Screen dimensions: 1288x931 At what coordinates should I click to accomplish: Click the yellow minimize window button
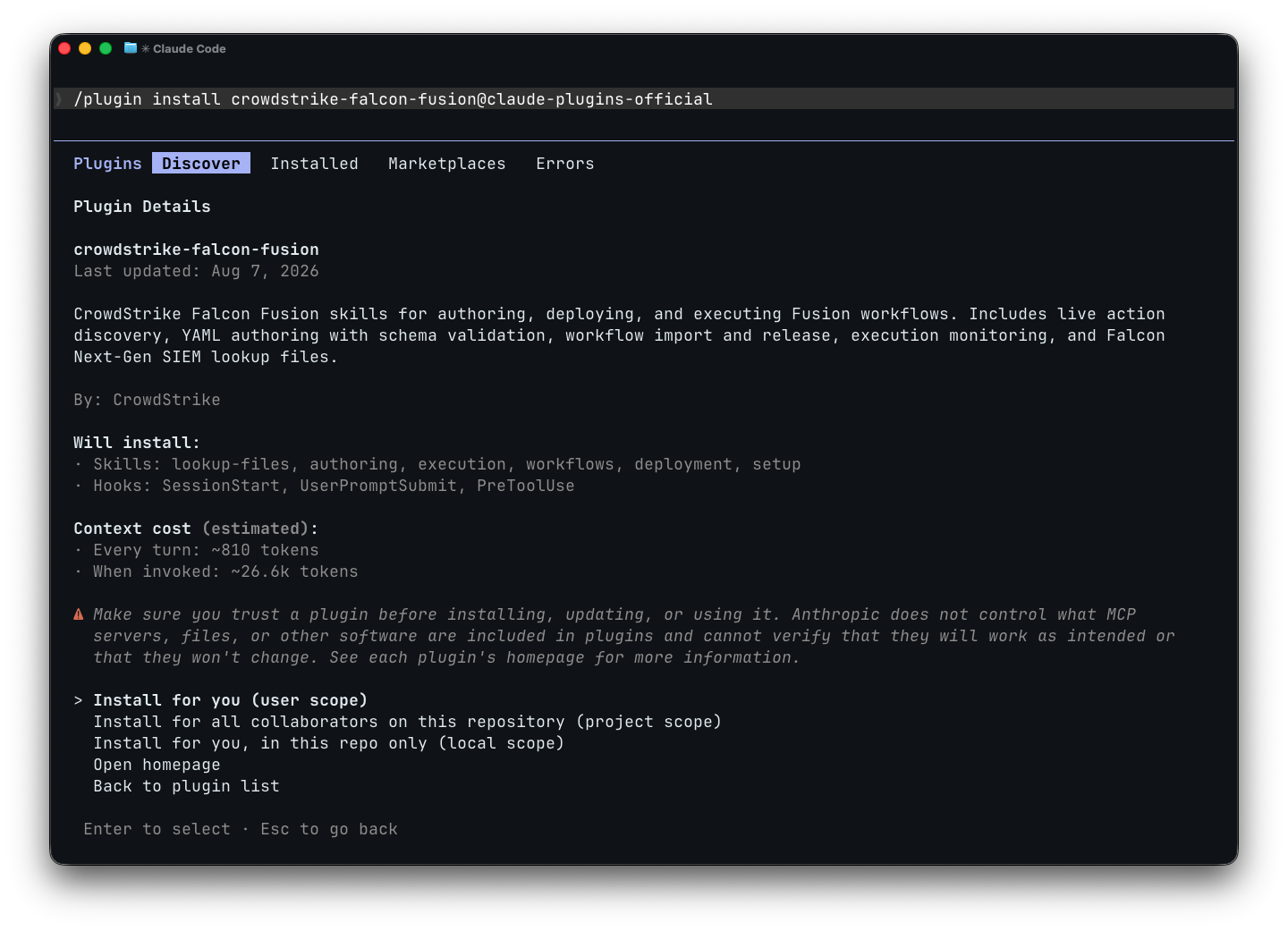point(85,48)
